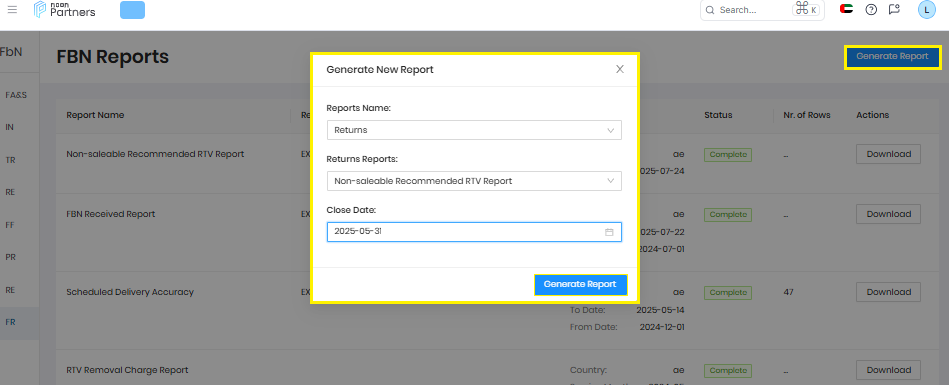Click the blue store selector box
The height and width of the screenshot is (385, 949).
point(133,10)
